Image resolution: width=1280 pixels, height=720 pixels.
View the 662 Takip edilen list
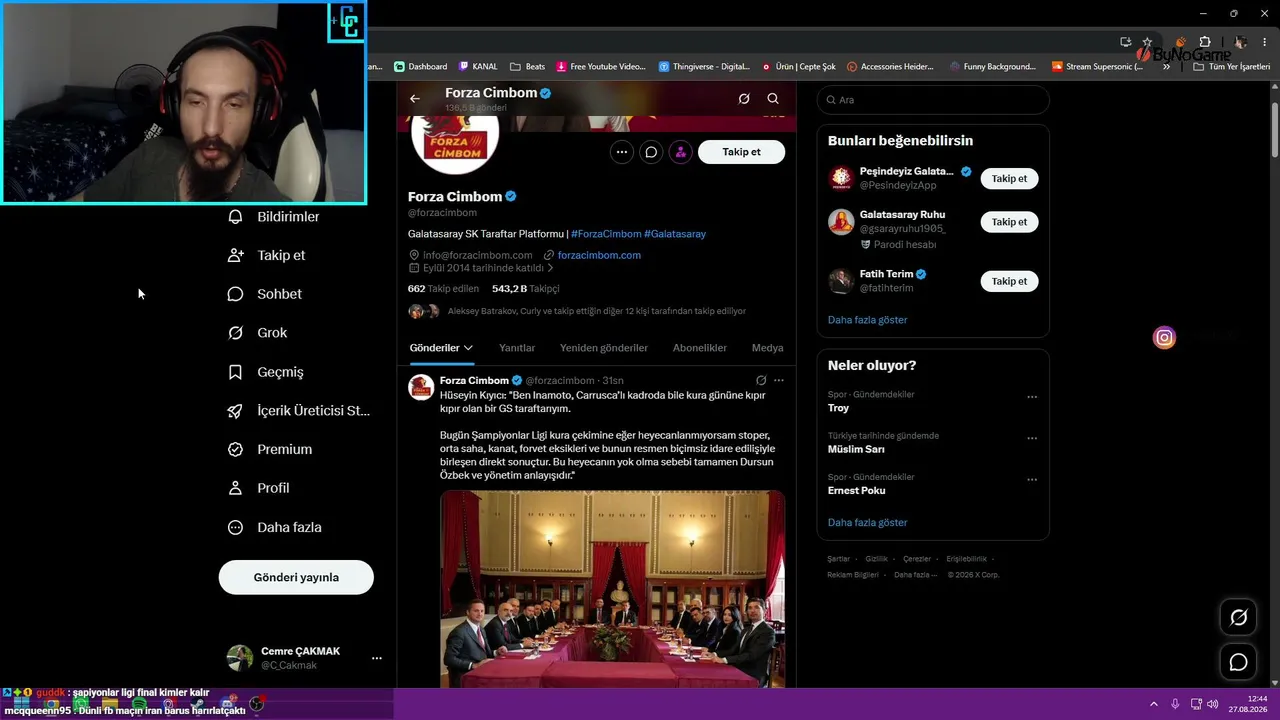pyautogui.click(x=444, y=289)
